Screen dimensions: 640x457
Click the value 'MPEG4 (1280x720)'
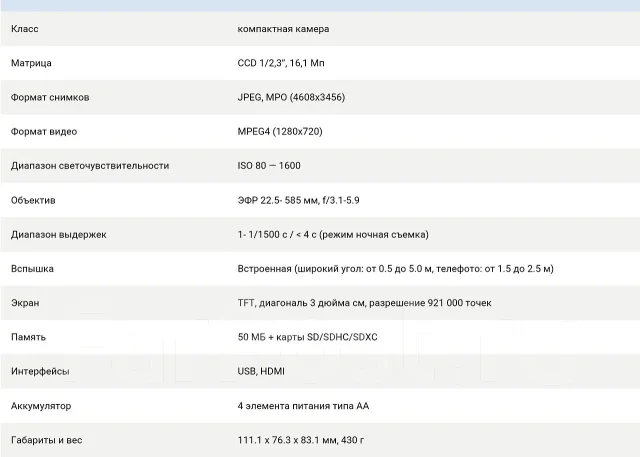(x=280, y=132)
